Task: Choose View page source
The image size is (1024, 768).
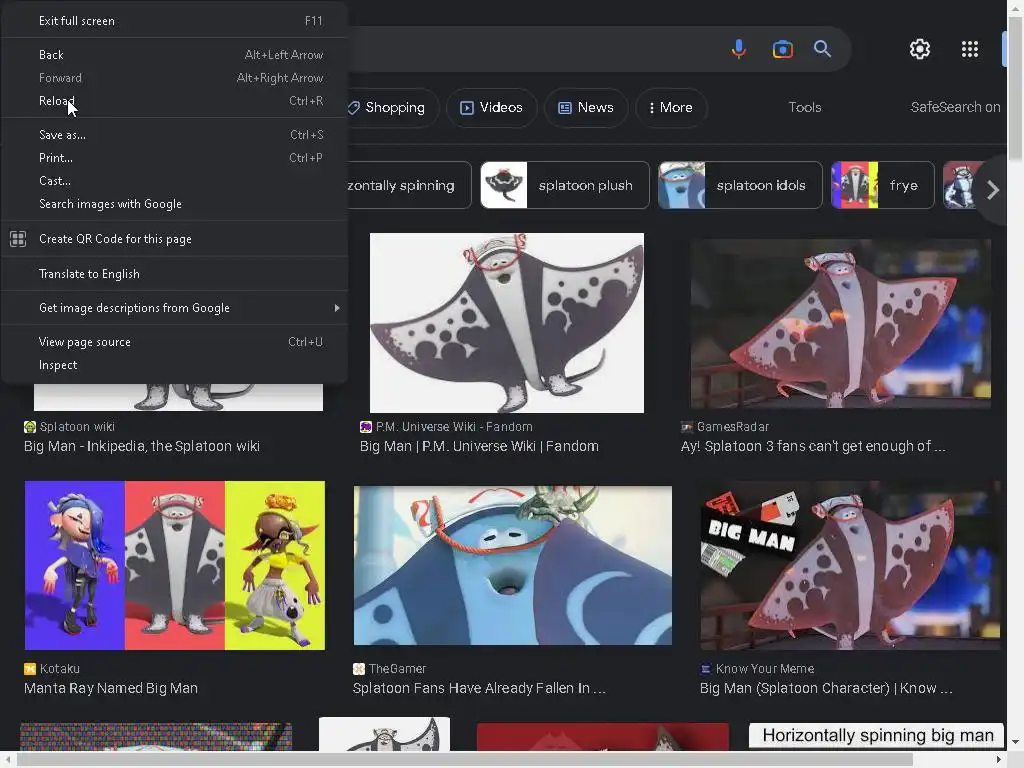Action: [x=174, y=342]
